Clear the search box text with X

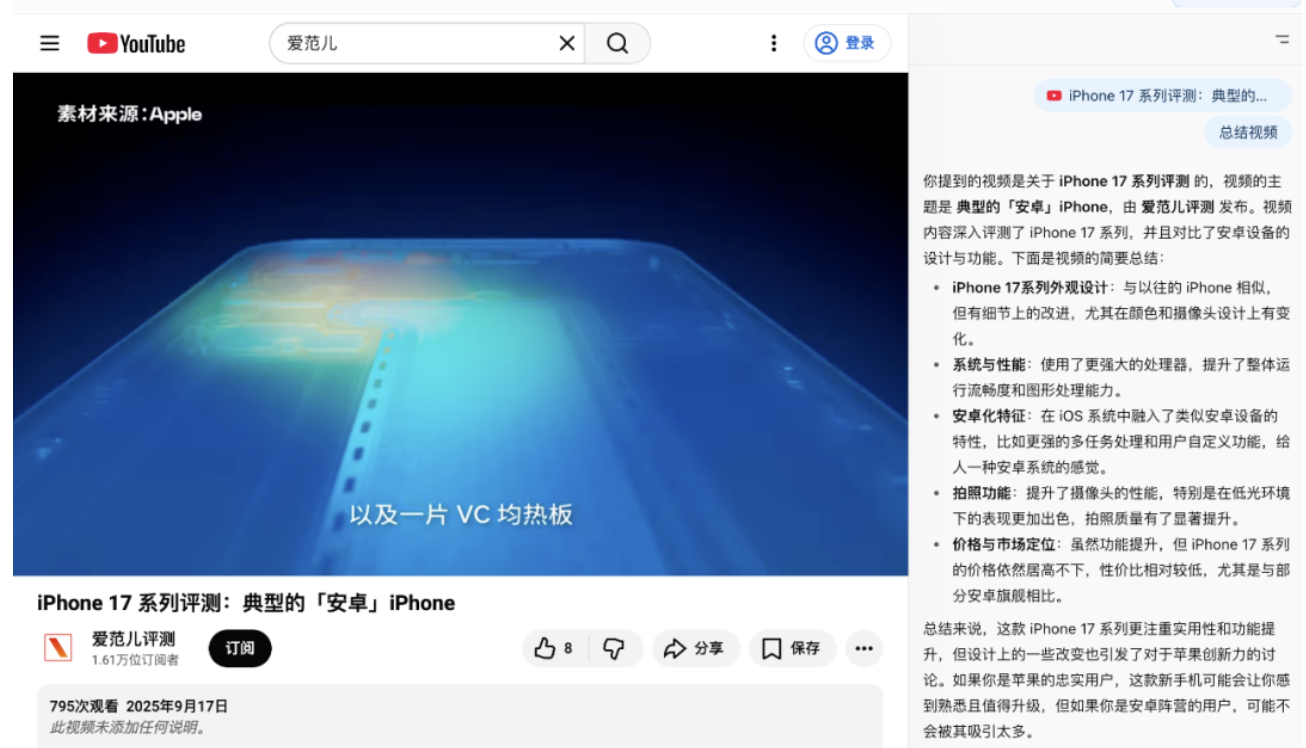pyautogui.click(x=566, y=43)
